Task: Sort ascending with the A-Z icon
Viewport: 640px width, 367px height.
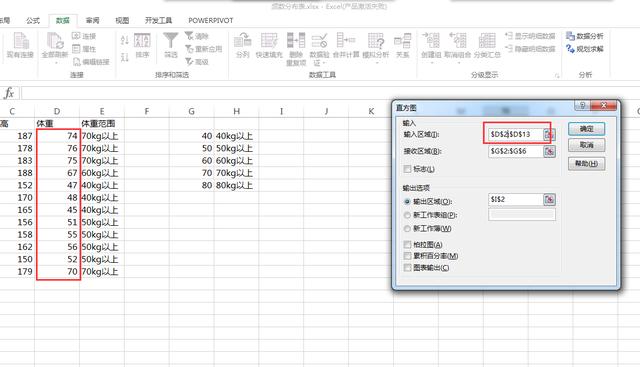Action: (125, 40)
